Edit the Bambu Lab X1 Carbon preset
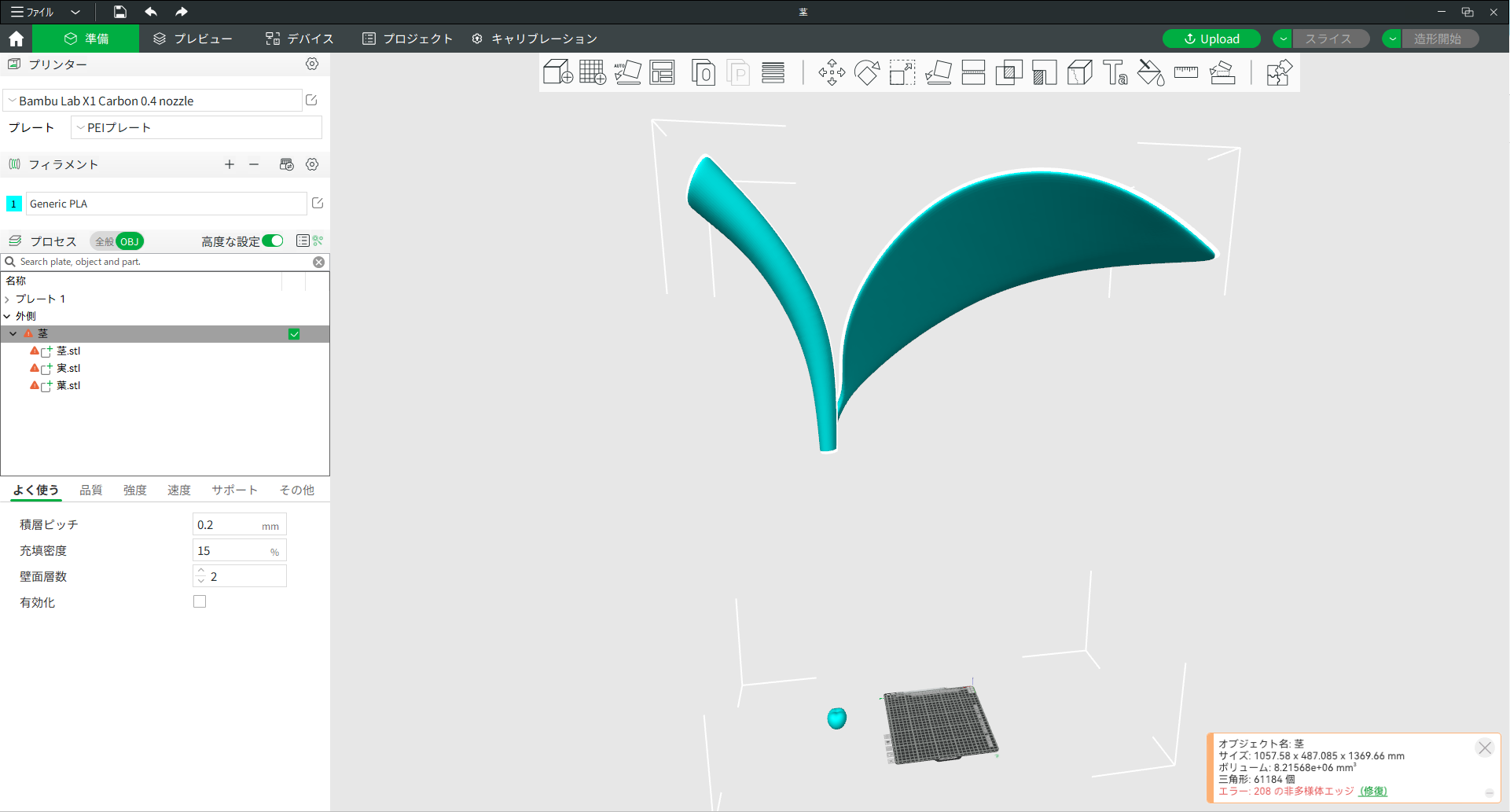The height and width of the screenshot is (812, 1510). pos(311,100)
